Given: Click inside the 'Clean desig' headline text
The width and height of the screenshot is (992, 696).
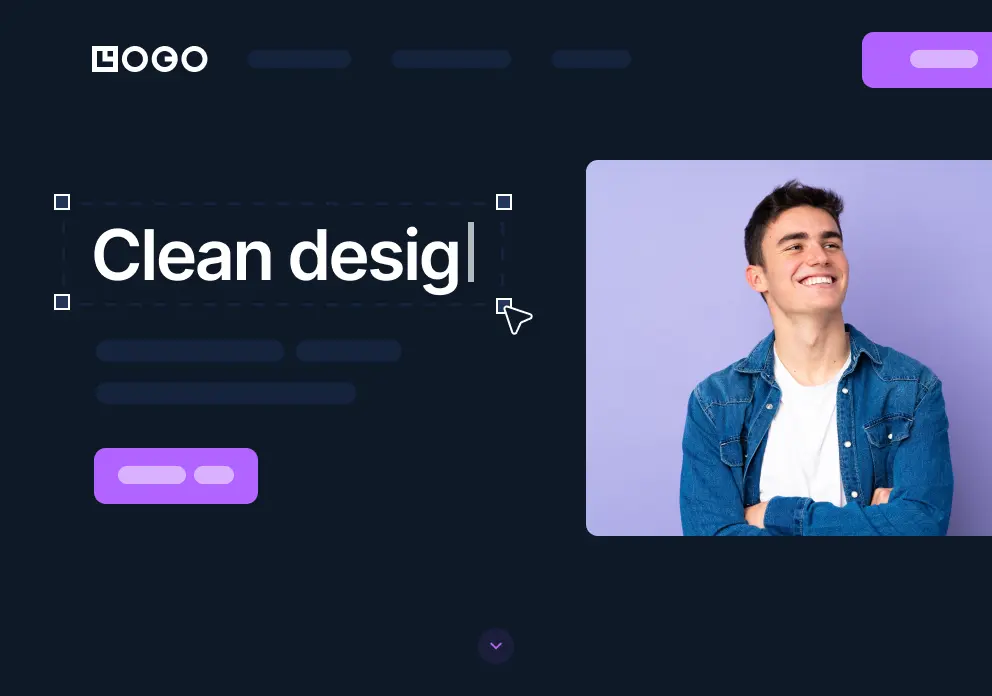Looking at the screenshot, I should click(x=276, y=255).
